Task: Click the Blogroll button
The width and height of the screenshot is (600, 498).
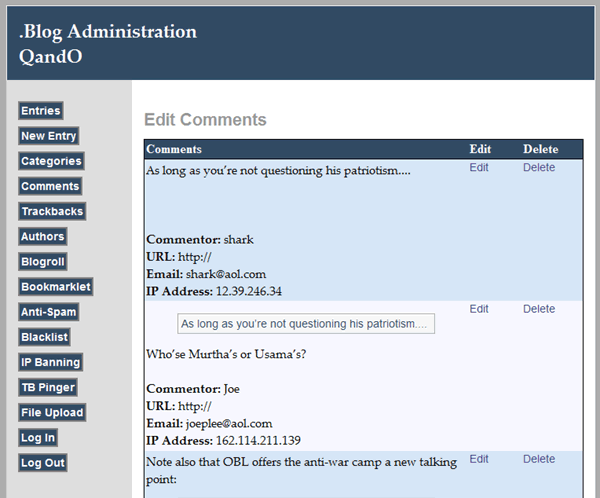Action: tap(42, 262)
